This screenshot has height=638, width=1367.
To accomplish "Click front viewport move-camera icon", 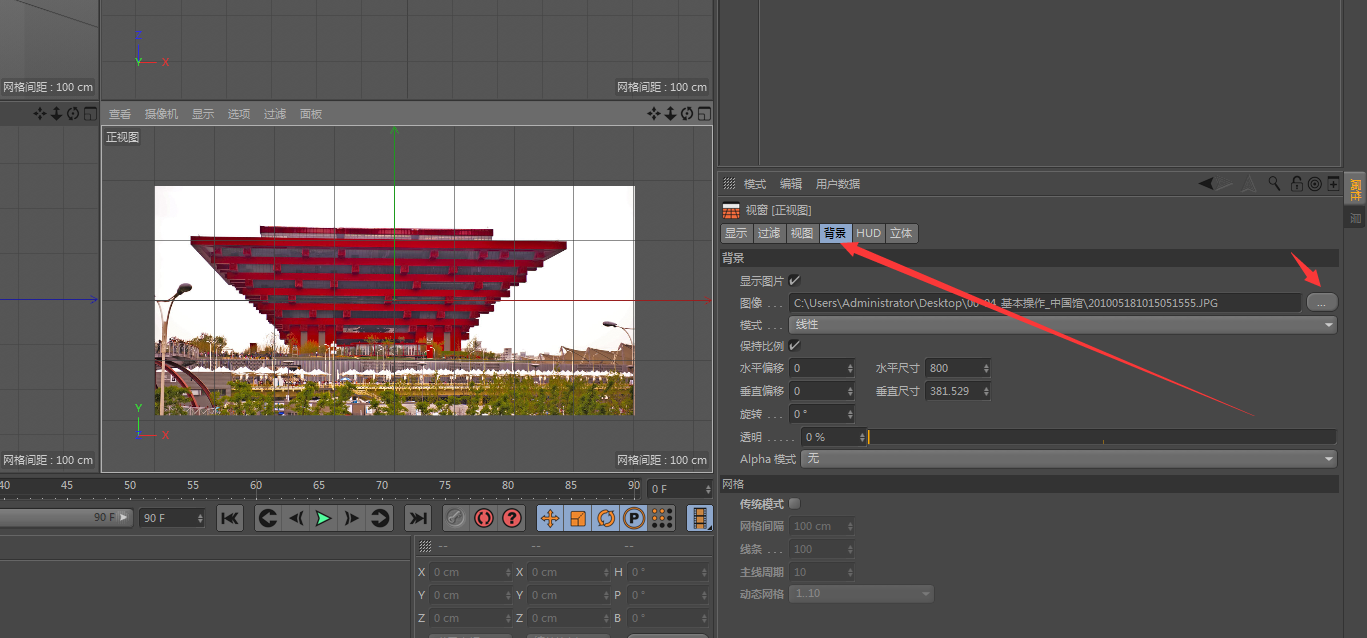I will (x=655, y=114).
